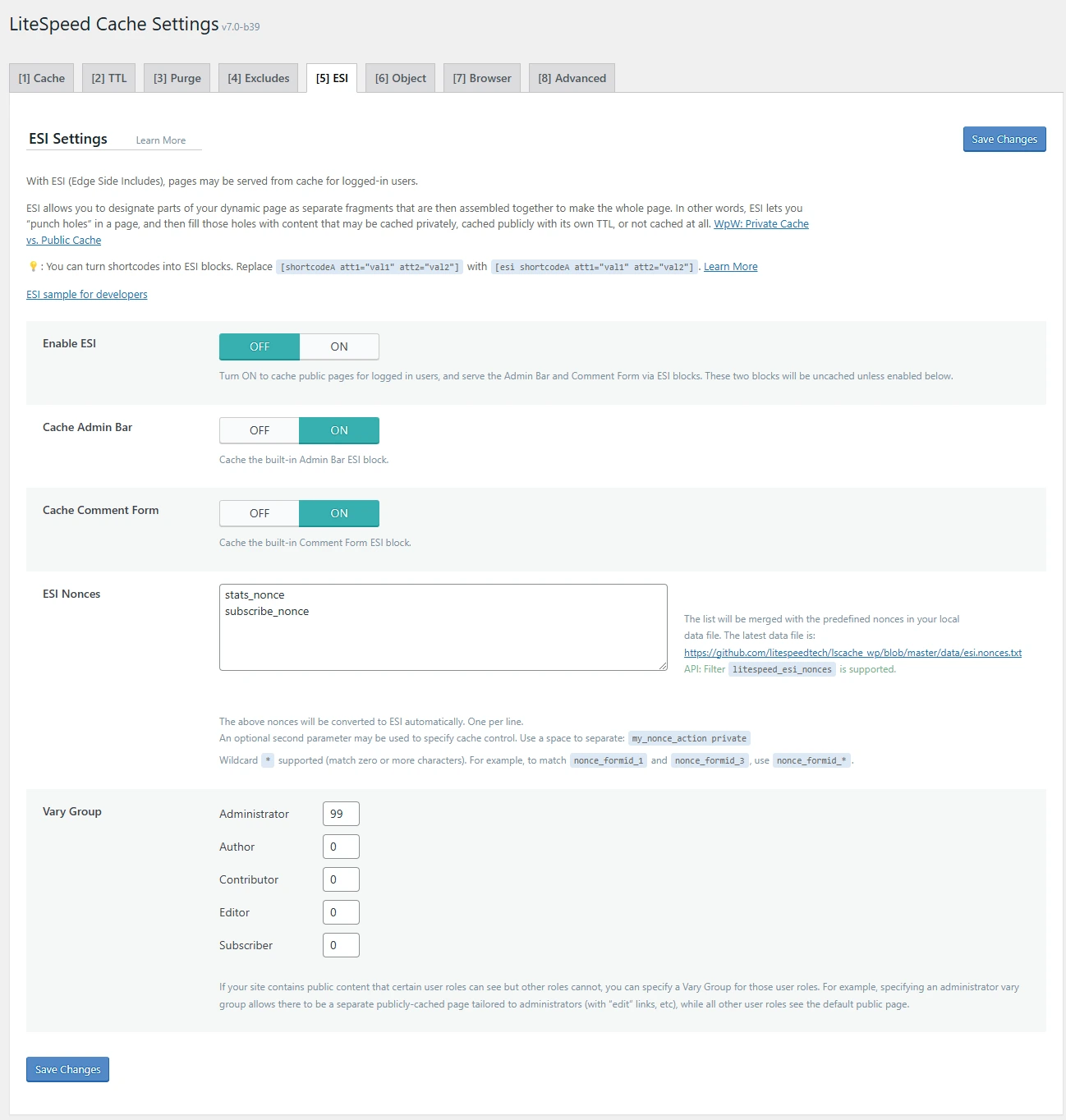This screenshot has width=1066, height=1120.
Task: Set Cache Comment Form to OFF
Action: [x=260, y=513]
